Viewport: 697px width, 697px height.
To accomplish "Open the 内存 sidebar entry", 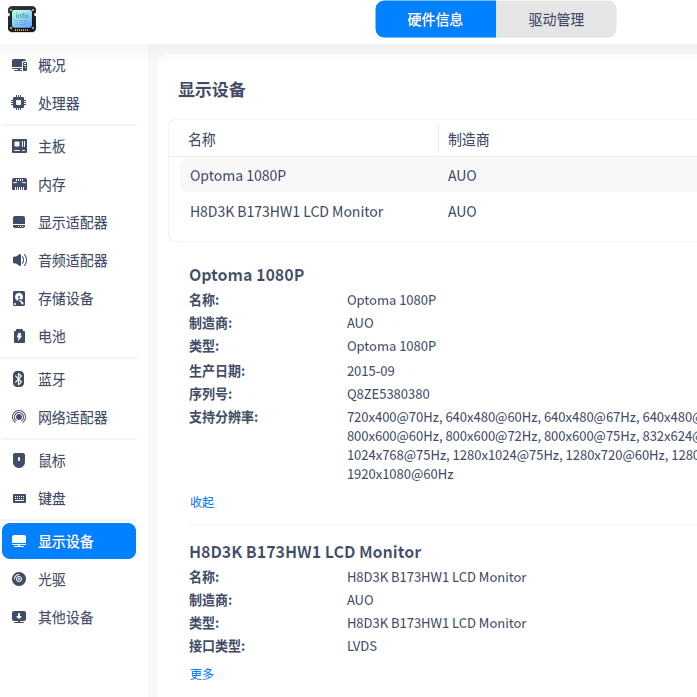I will point(69,184).
